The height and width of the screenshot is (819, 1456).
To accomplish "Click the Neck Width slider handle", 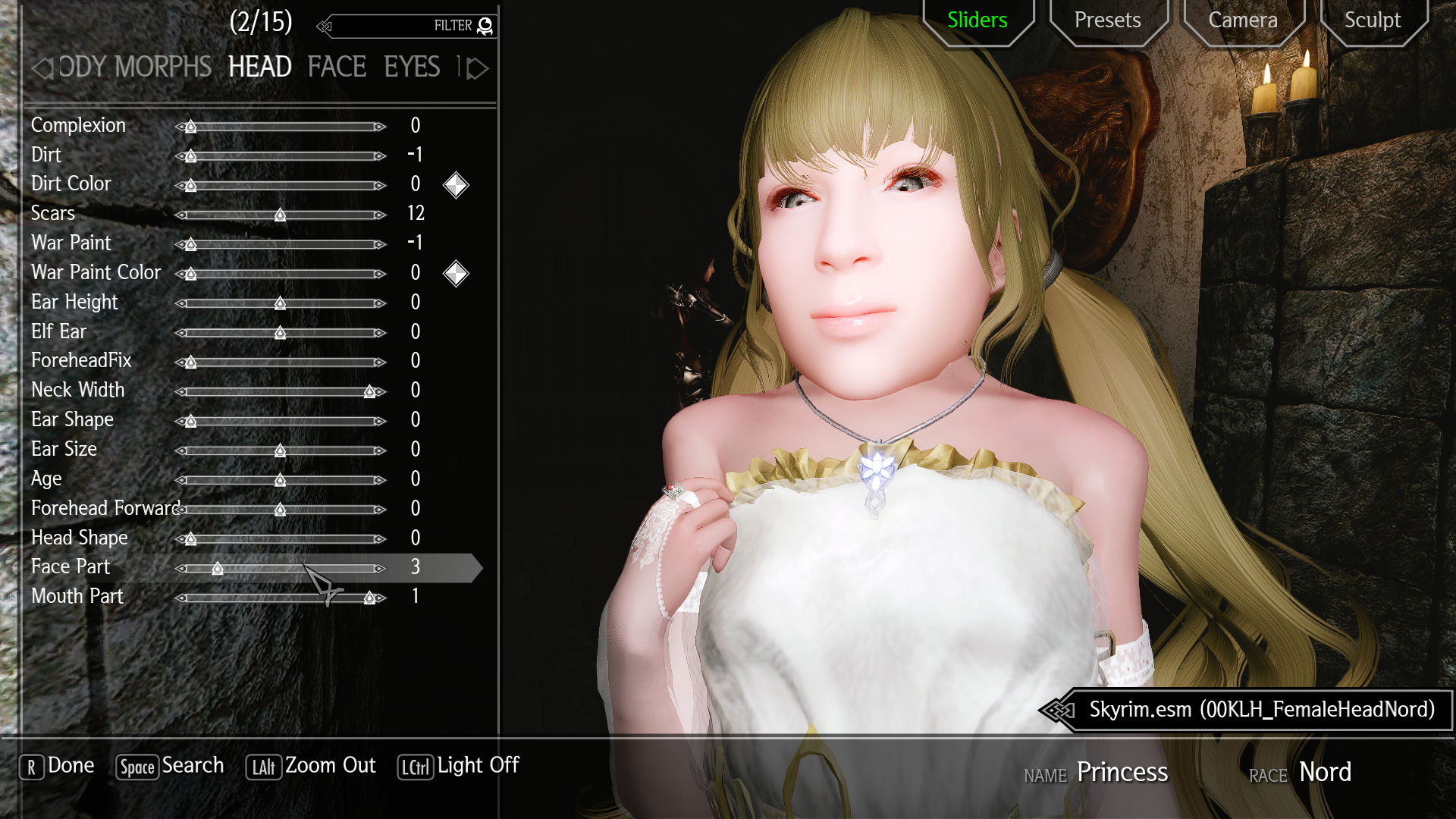I will point(369,392).
